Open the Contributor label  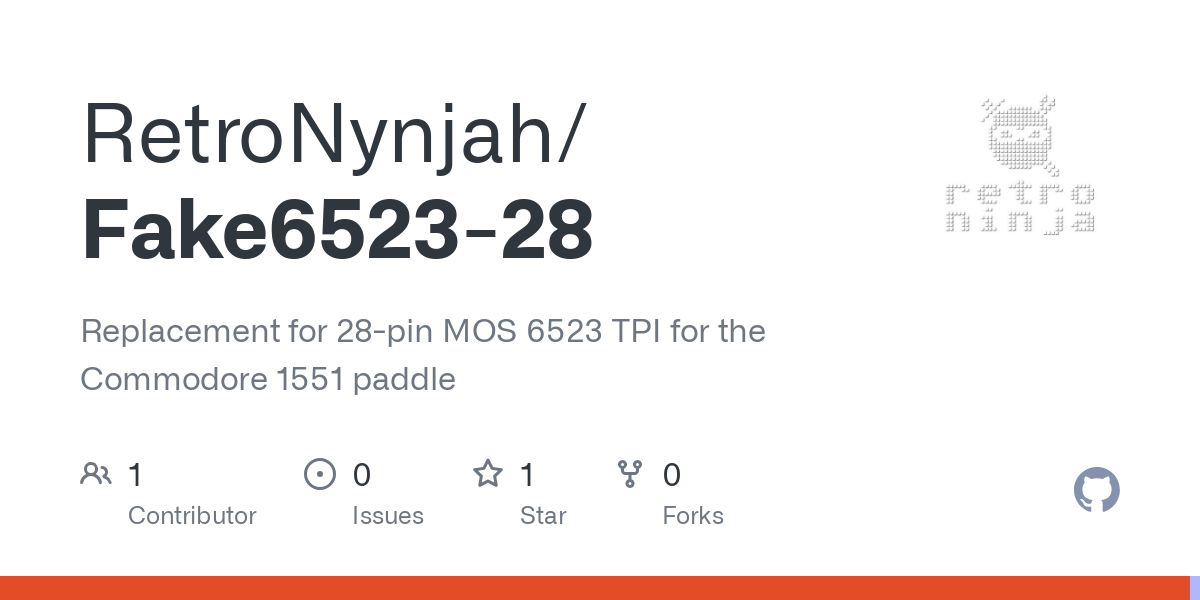point(192,516)
